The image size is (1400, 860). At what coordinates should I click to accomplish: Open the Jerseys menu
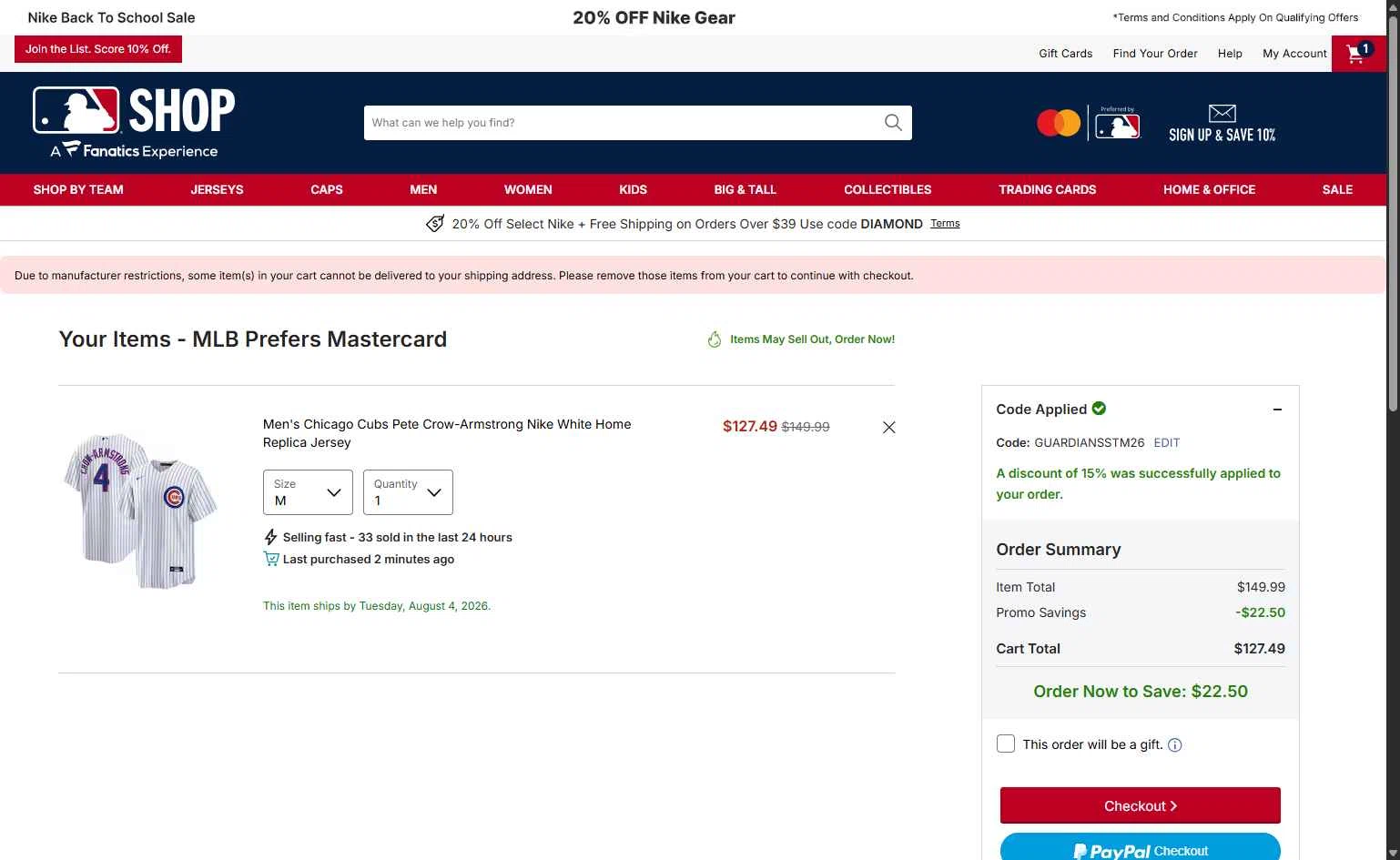tap(217, 189)
